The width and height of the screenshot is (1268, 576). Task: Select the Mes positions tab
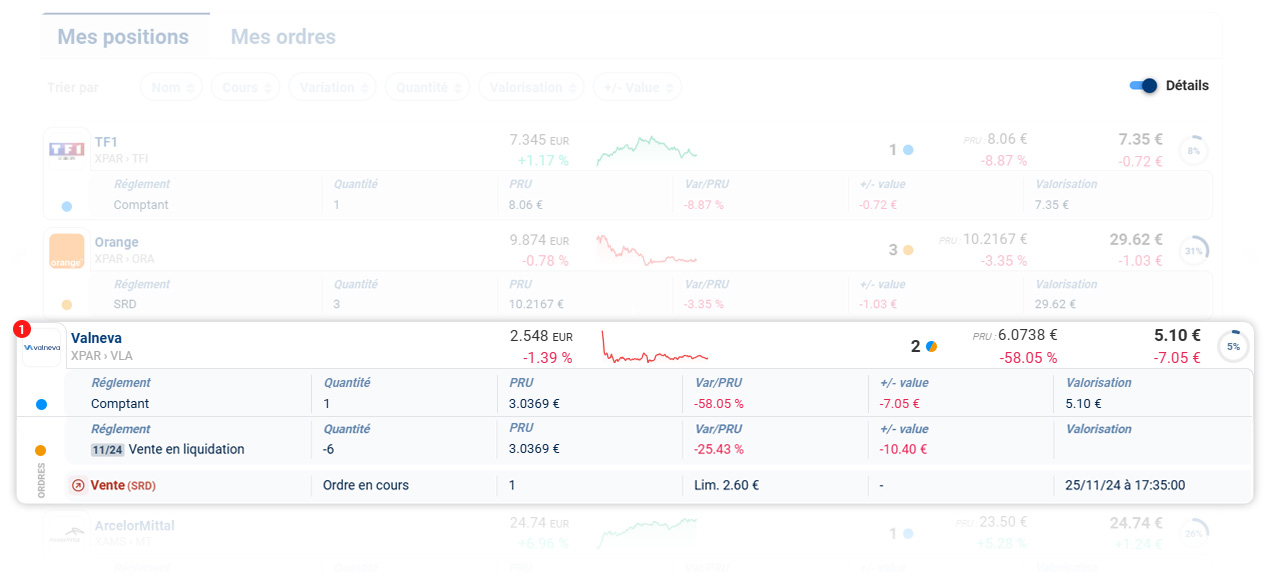(x=123, y=37)
